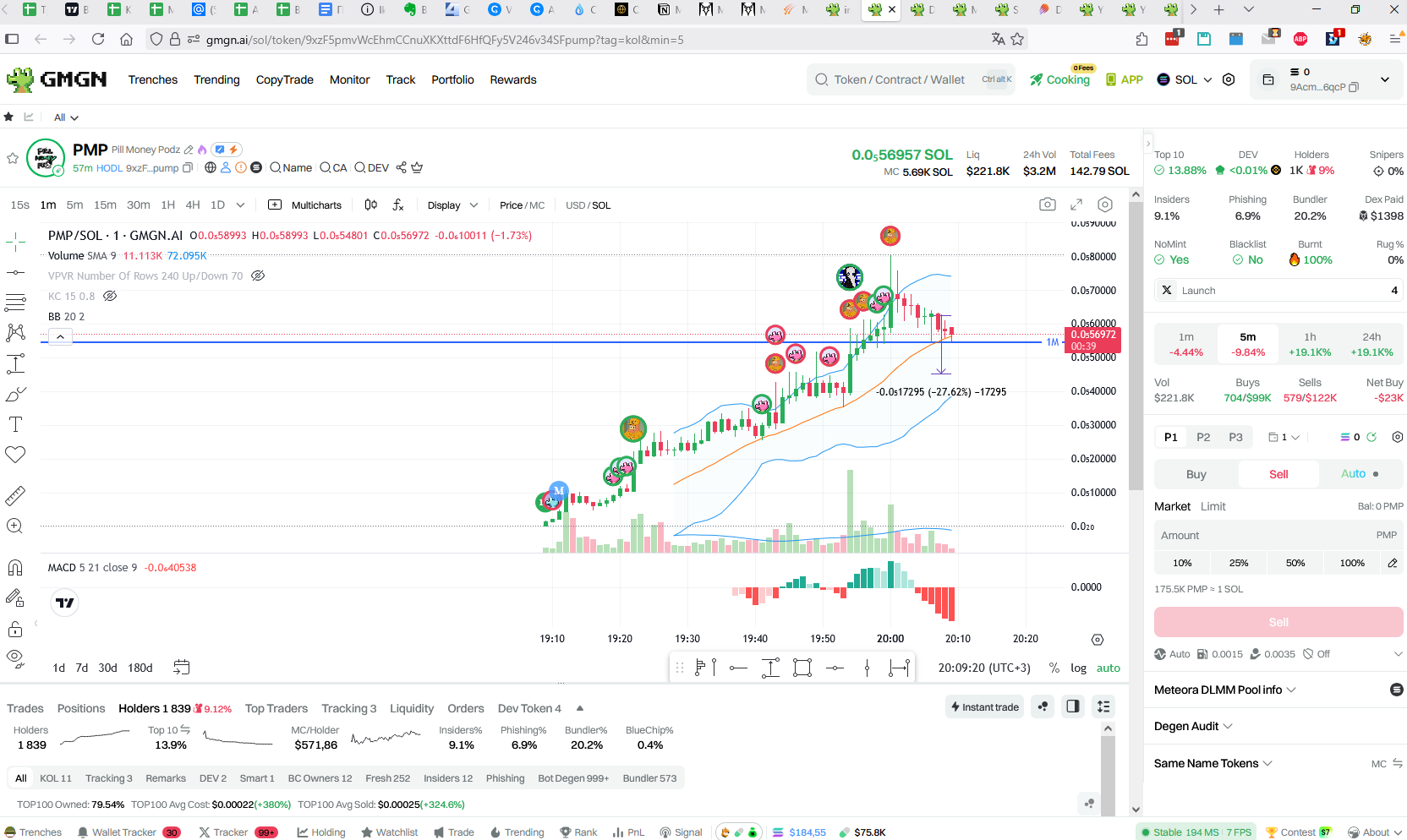The height and width of the screenshot is (840, 1407).
Task: Select the crosshair cursor tool
Action: [x=15, y=243]
